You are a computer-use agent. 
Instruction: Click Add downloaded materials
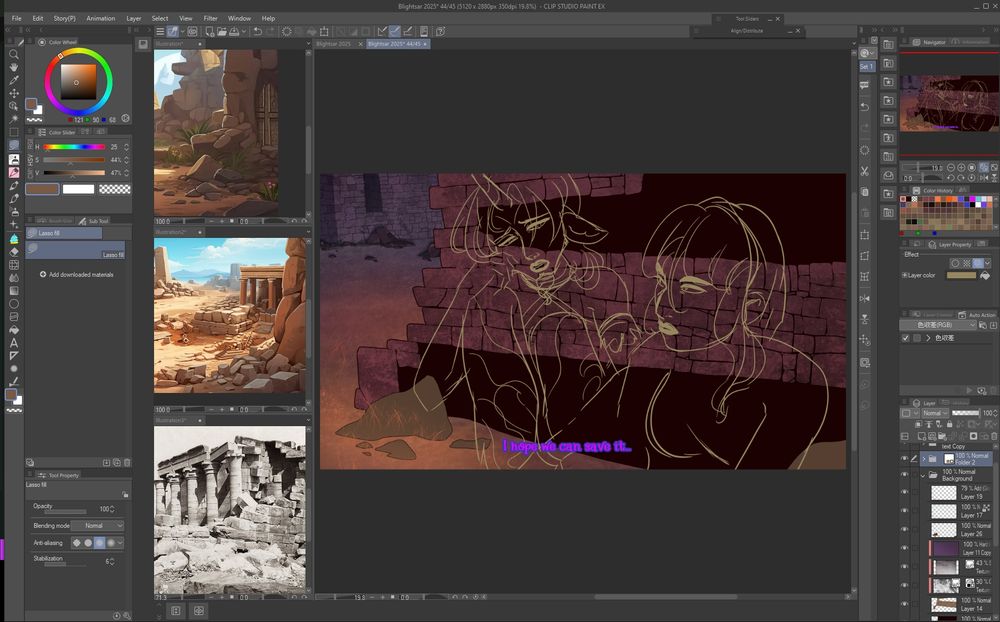pyautogui.click(x=80, y=274)
